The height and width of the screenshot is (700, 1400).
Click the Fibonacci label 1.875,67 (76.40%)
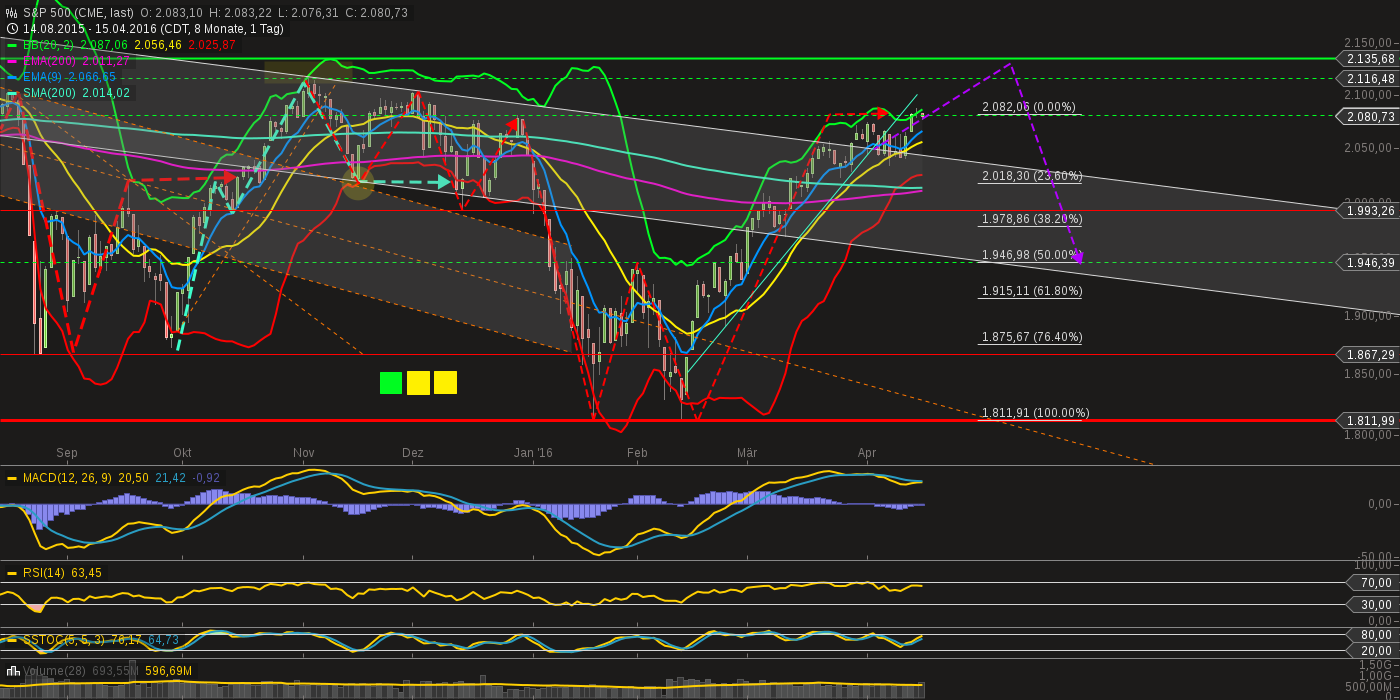coord(1032,337)
